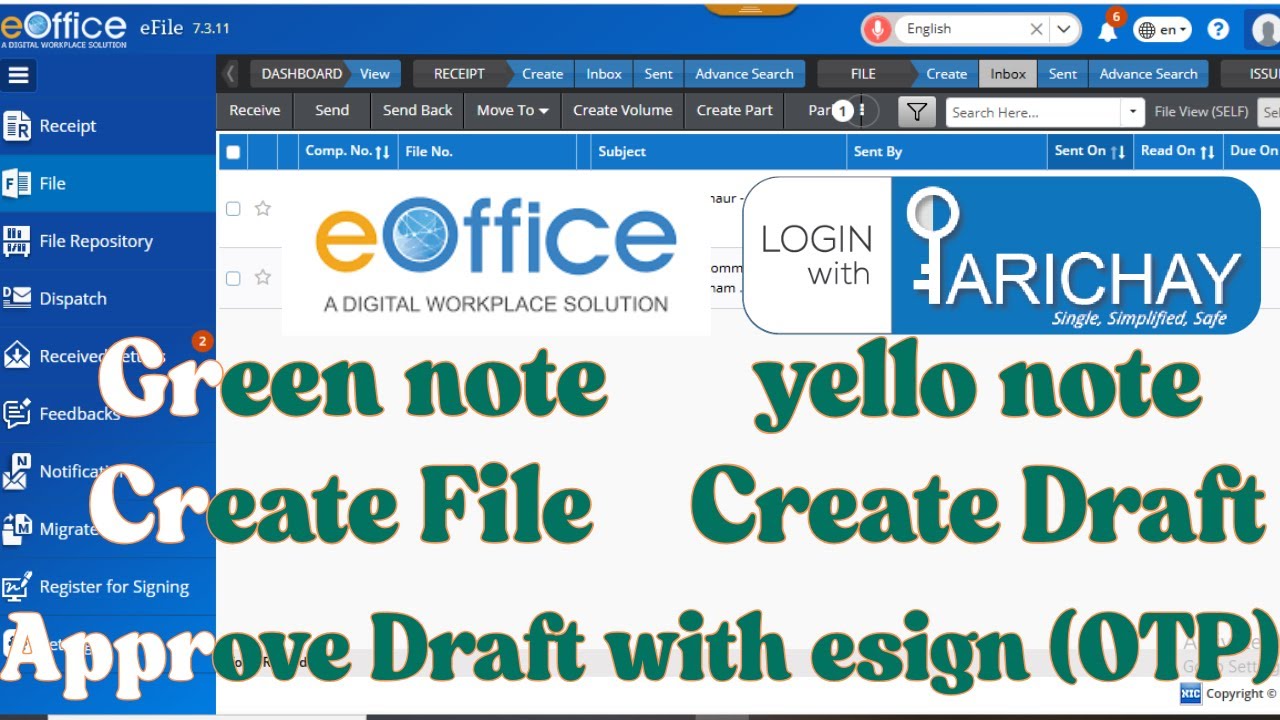The width and height of the screenshot is (1280, 720).
Task: Open the notifications bell icon
Action: tap(1107, 31)
